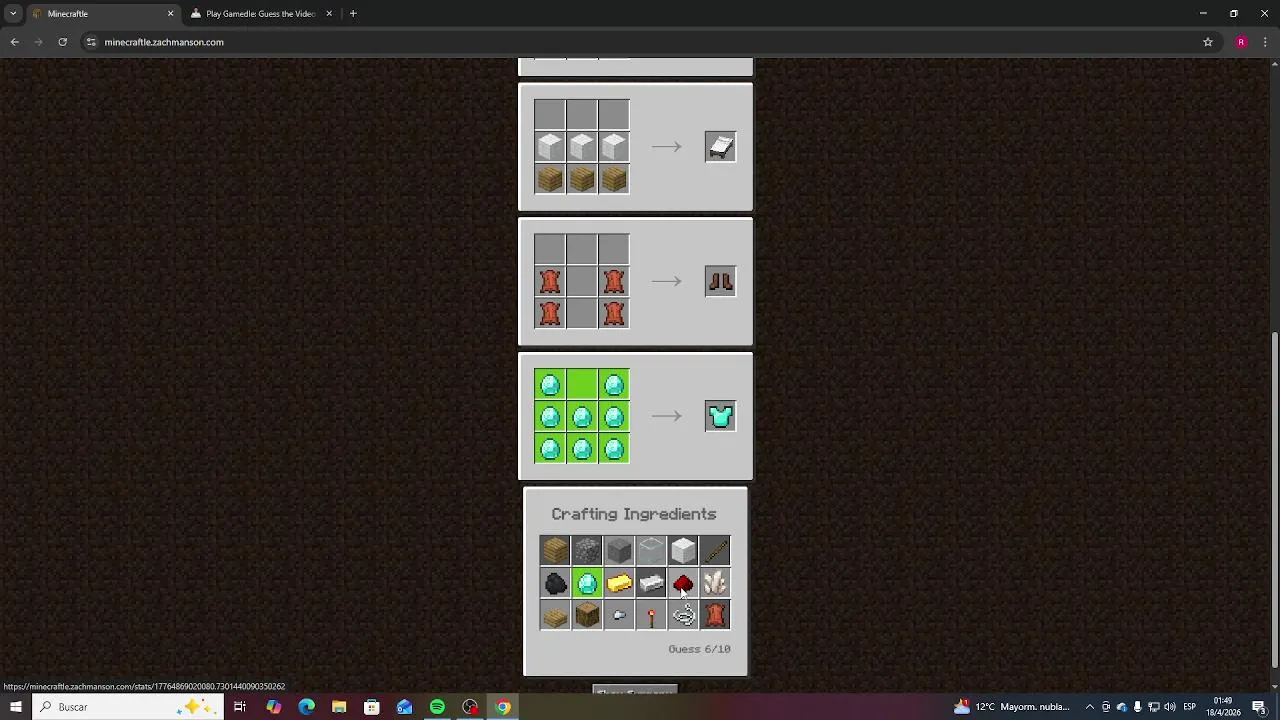Pick the white wool ingredient
Viewport: 1280px width, 720px height.
coord(683,550)
